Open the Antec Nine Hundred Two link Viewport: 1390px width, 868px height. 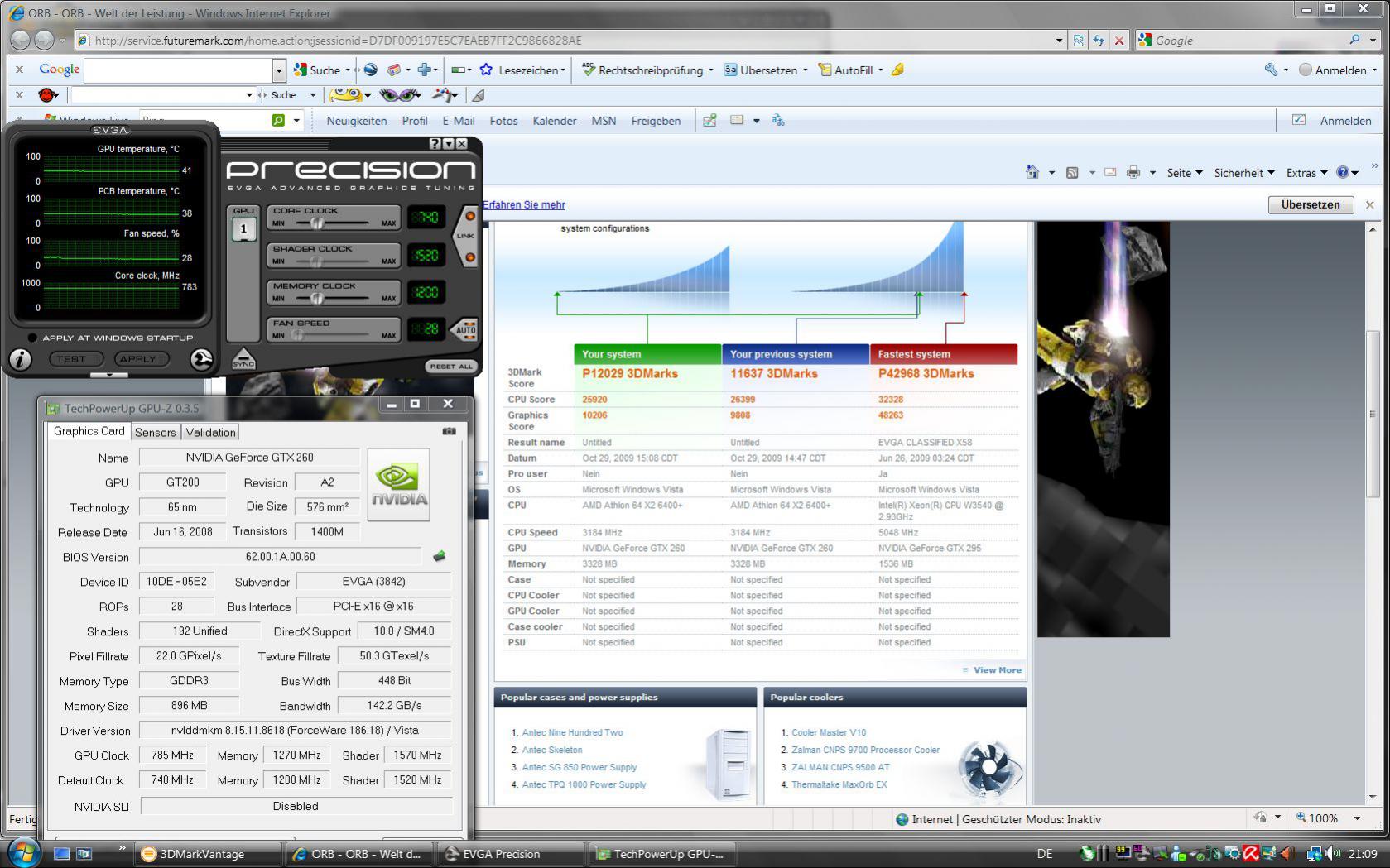(x=572, y=732)
